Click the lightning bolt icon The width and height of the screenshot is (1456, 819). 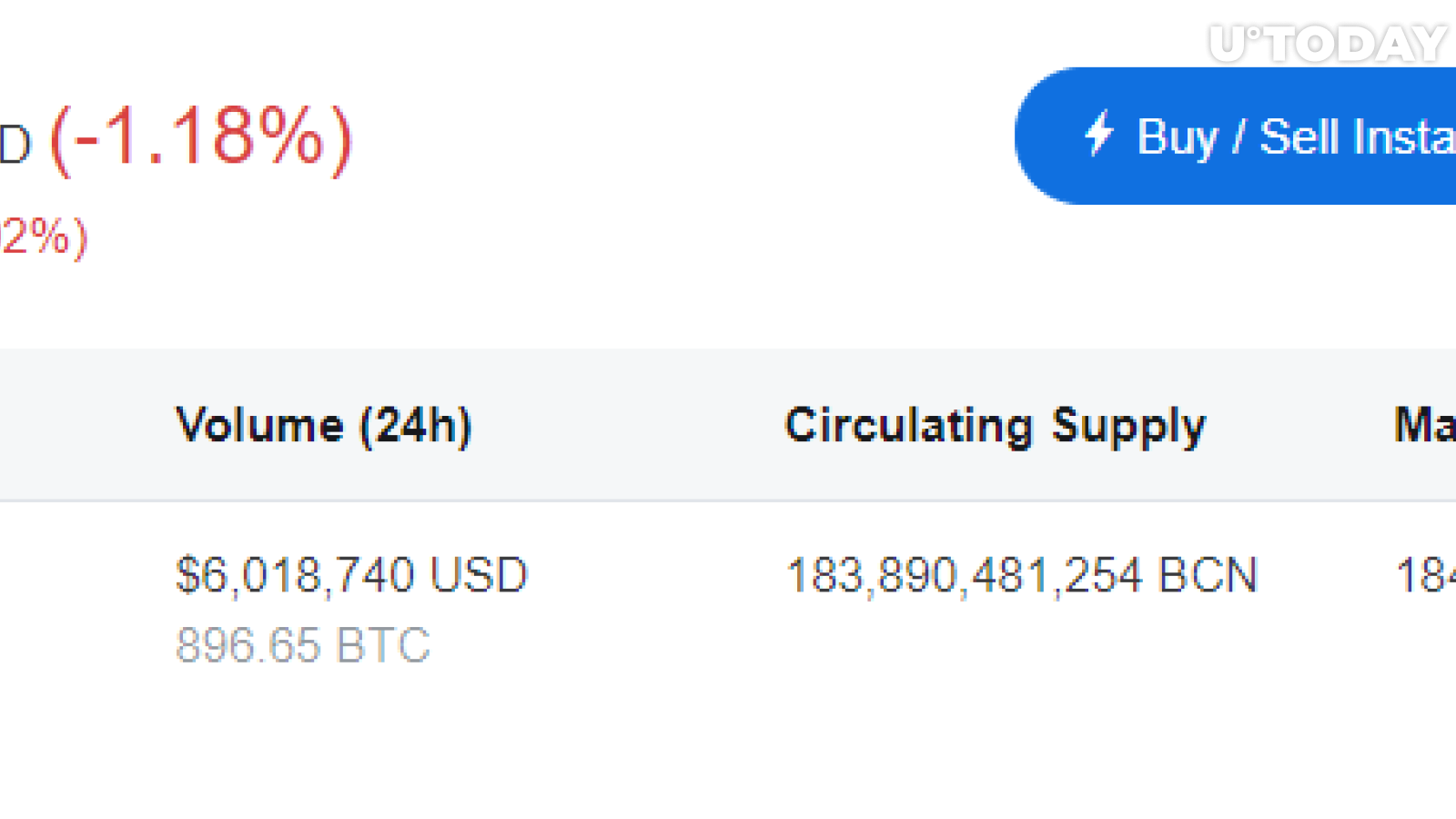[1098, 135]
